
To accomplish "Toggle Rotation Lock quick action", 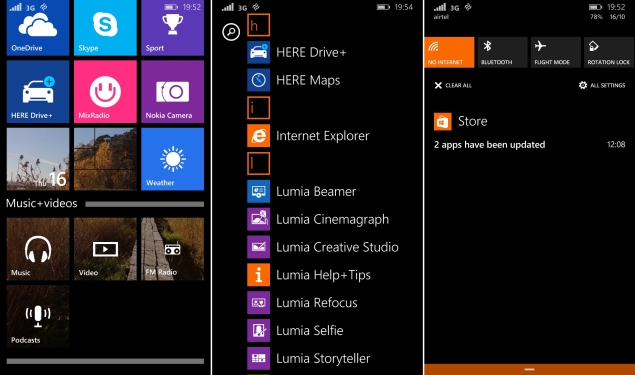I will (x=609, y=52).
